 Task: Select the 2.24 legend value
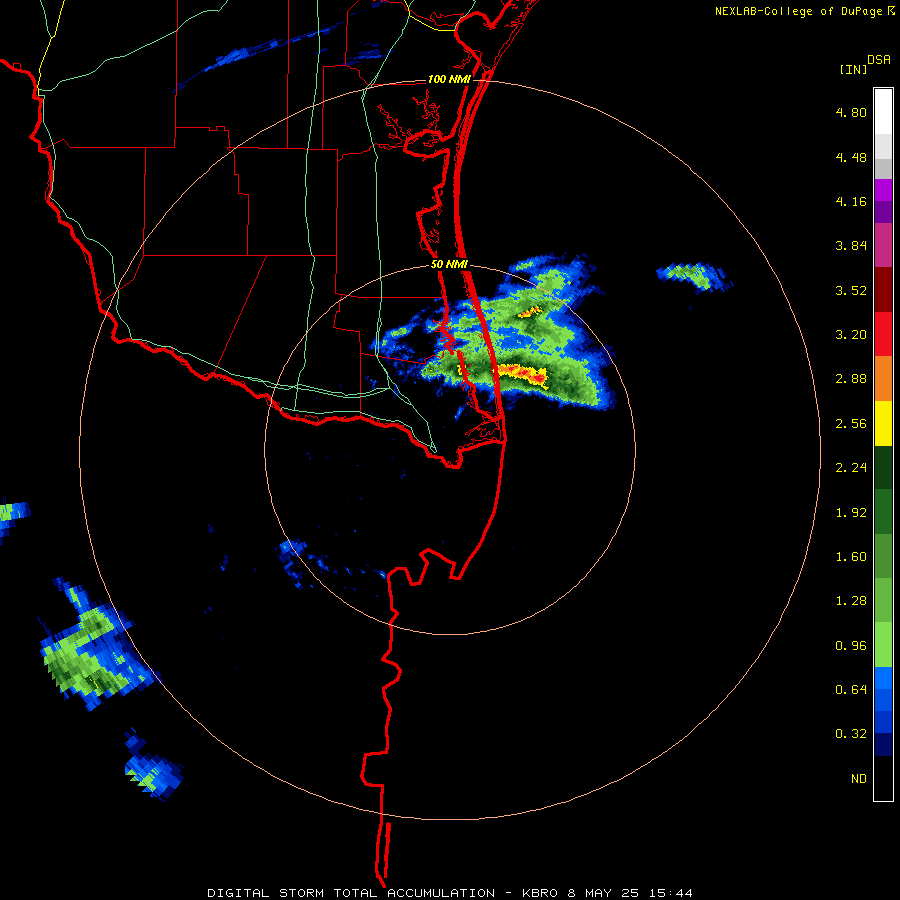(x=851, y=468)
